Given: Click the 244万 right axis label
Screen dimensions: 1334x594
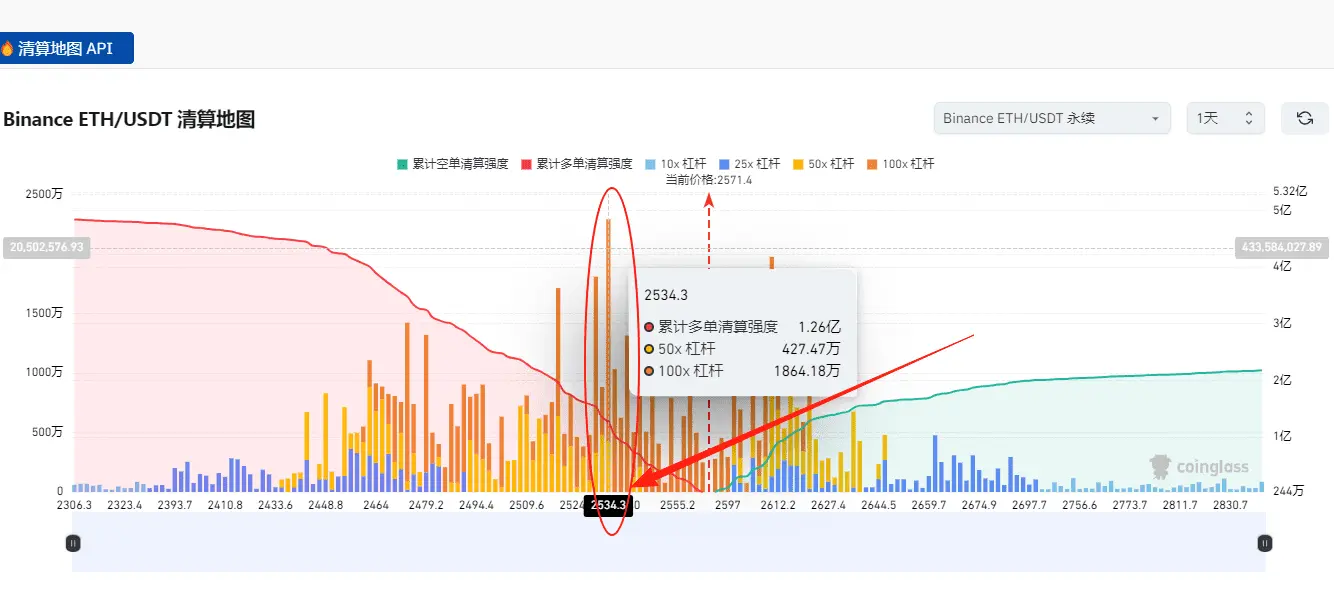Looking at the screenshot, I should tap(1287, 492).
